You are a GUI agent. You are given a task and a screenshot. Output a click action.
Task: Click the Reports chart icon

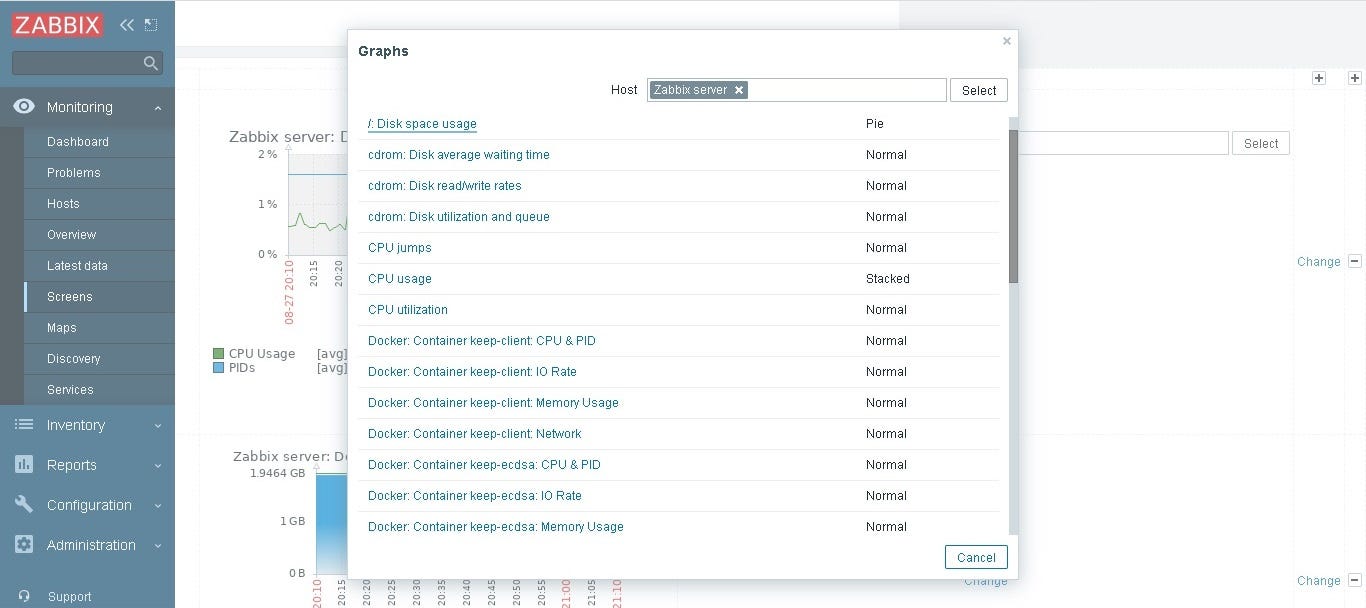(24, 465)
